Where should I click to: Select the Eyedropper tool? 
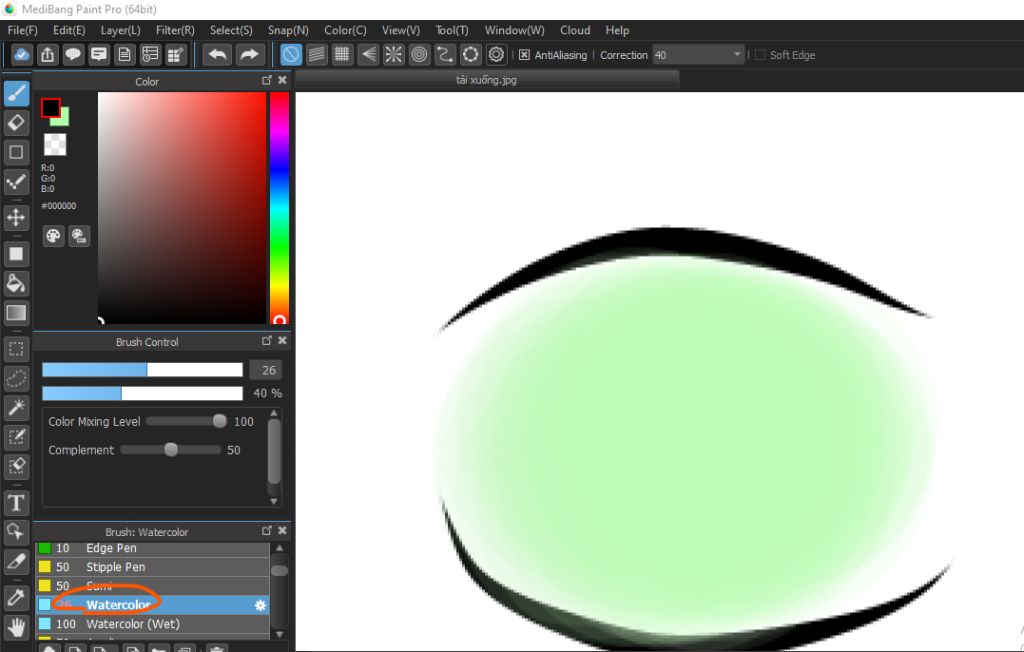pyautogui.click(x=16, y=598)
